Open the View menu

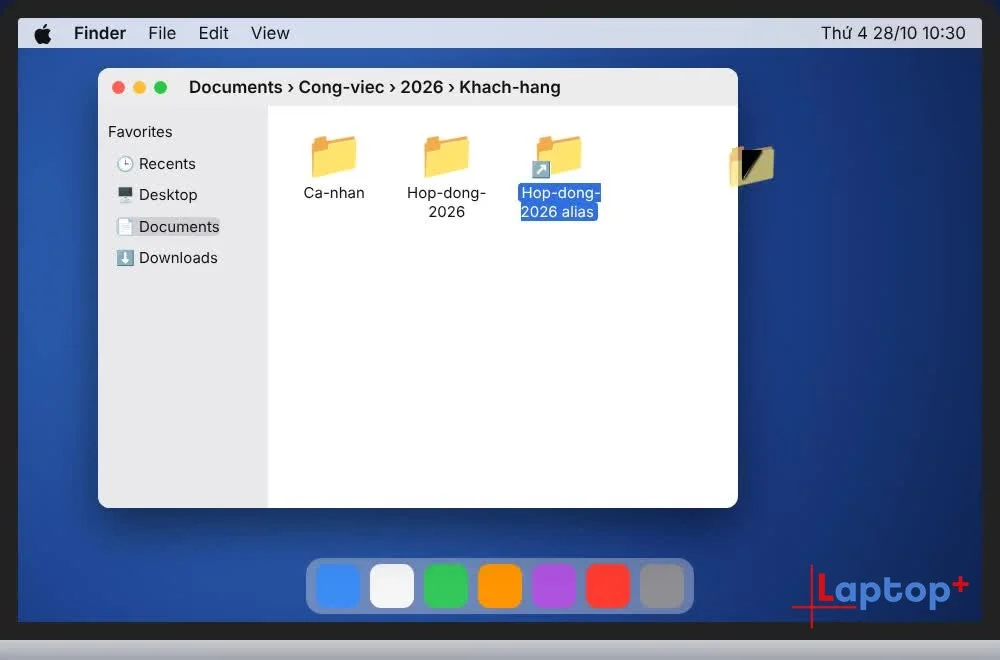point(270,33)
